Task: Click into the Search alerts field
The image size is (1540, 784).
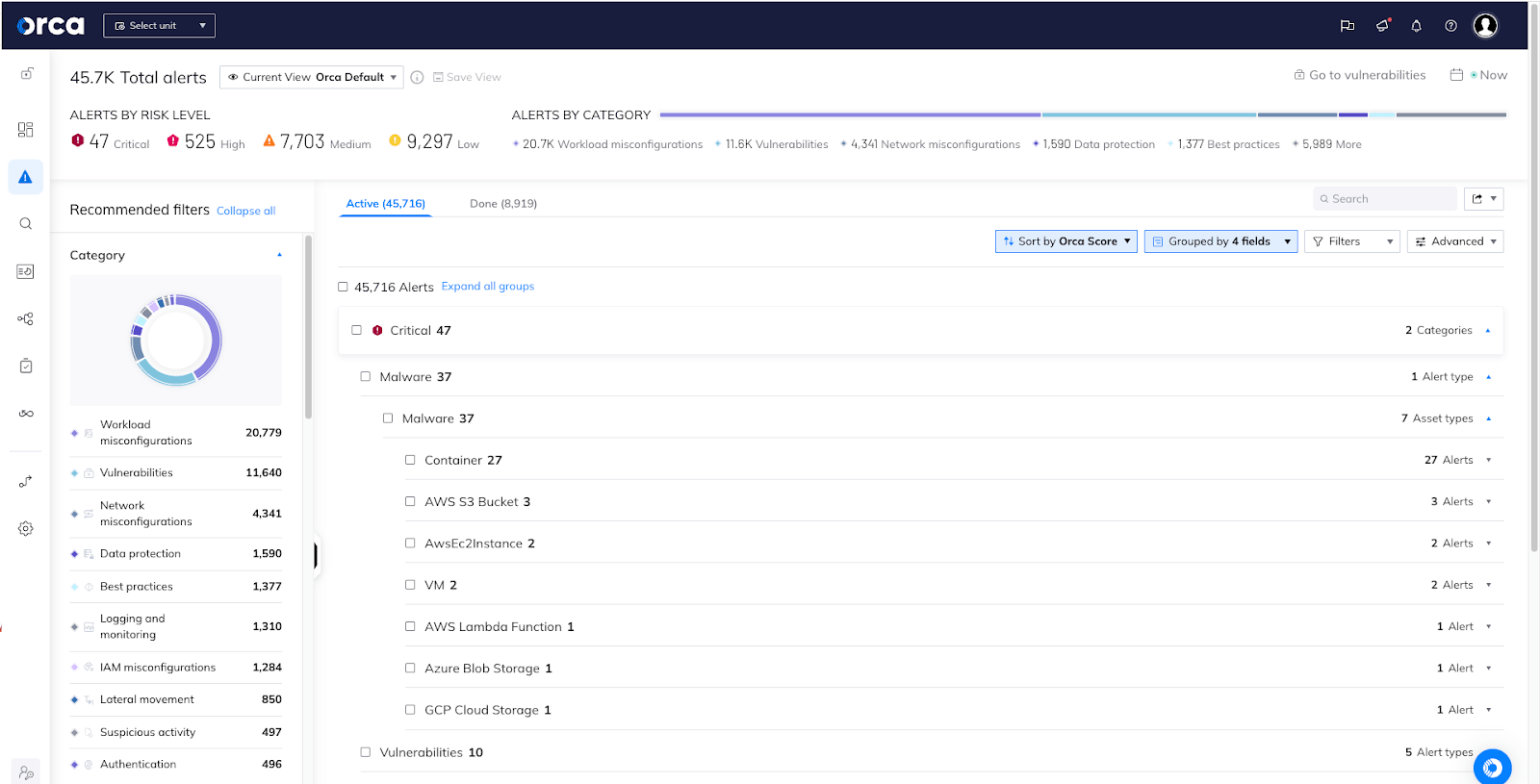Action: [1385, 199]
